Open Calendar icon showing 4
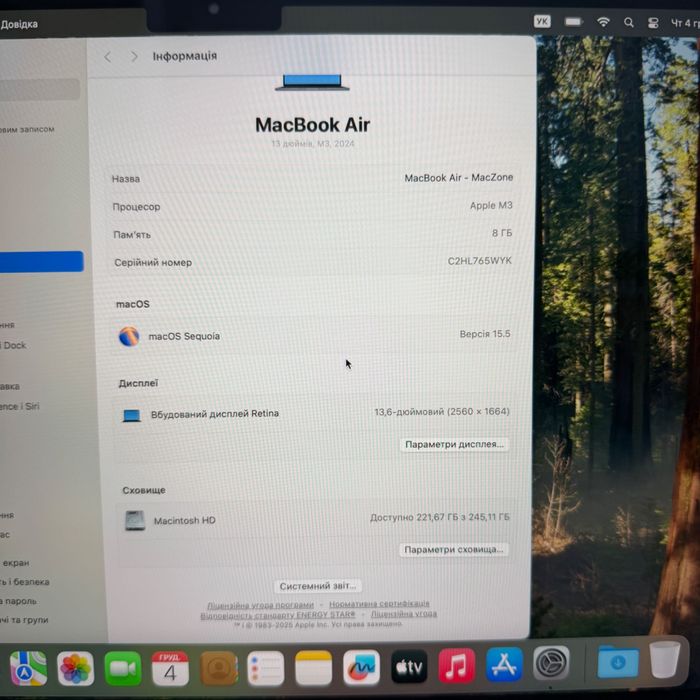The width and height of the screenshot is (700, 700). pyautogui.click(x=170, y=668)
